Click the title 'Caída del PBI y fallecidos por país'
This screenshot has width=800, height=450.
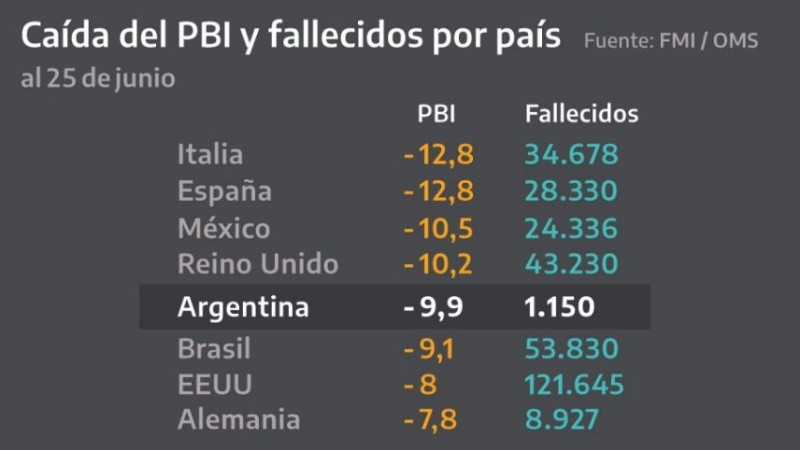(x=290, y=39)
